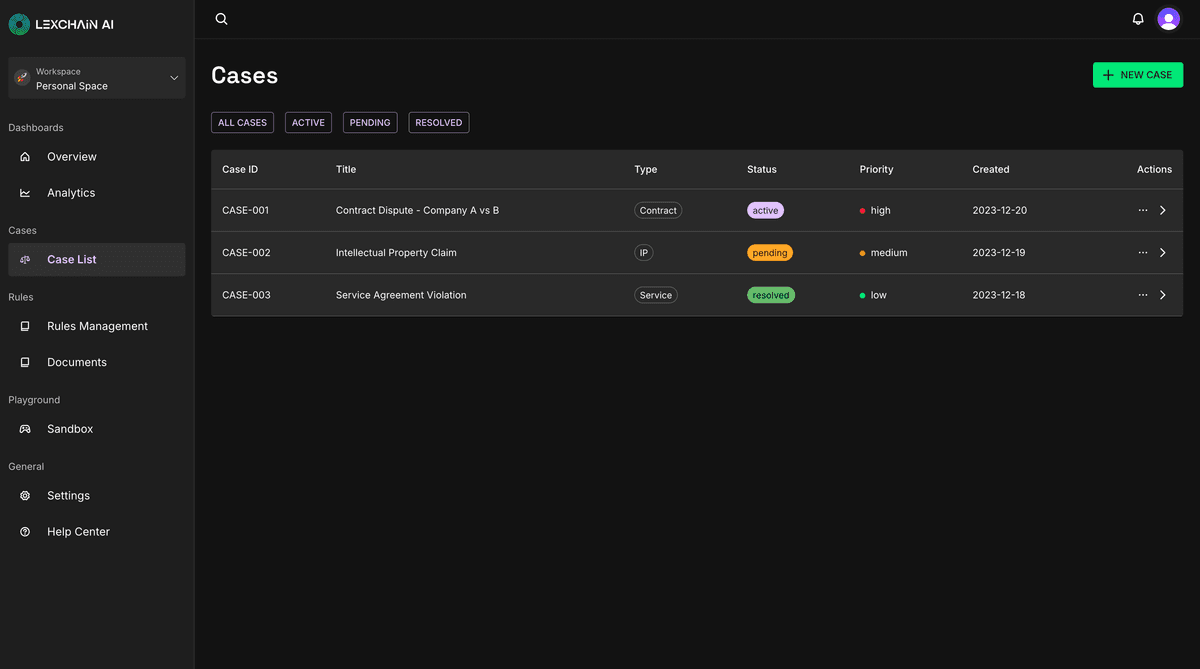The width and height of the screenshot is (1200, 669).
Task: Open the more actions menu for CASE-001
Action: [1143, 211]
